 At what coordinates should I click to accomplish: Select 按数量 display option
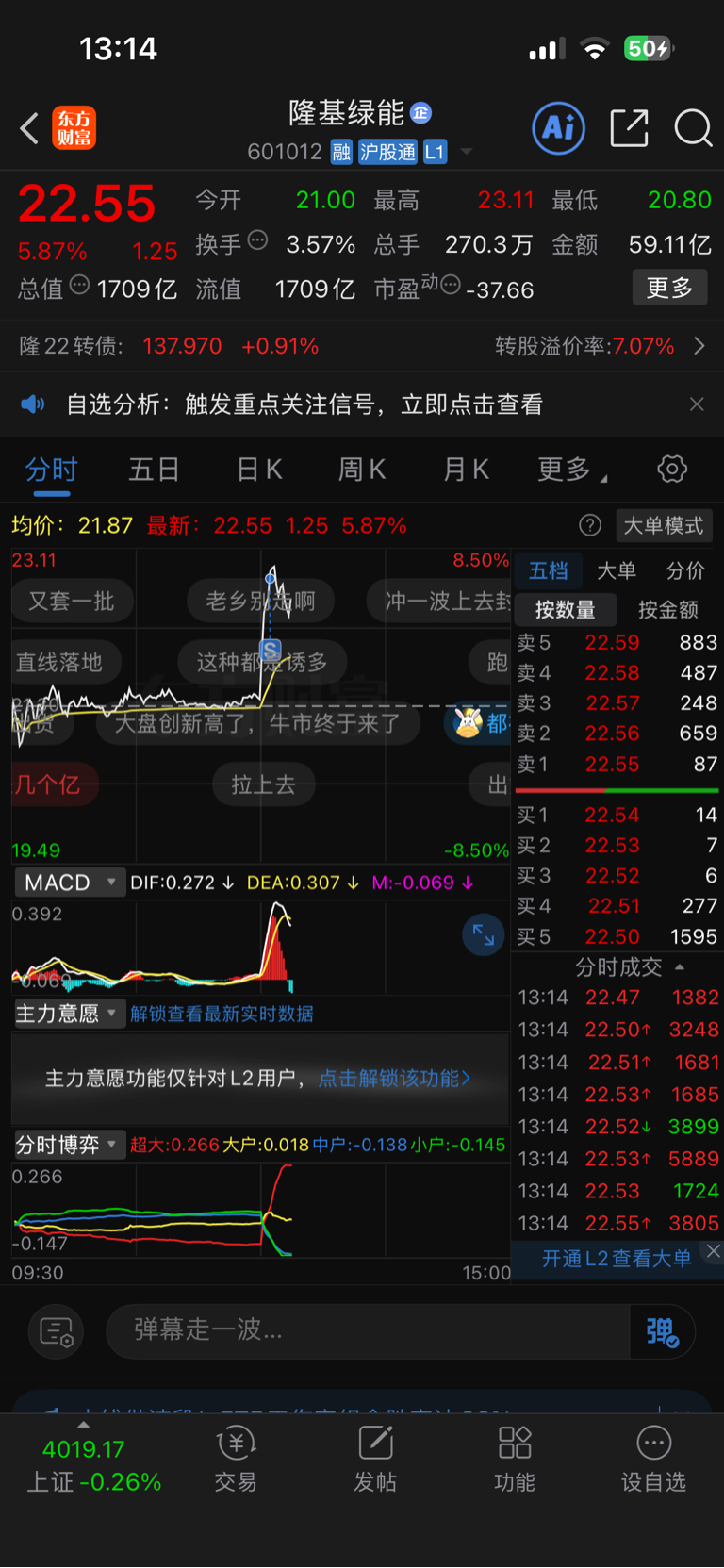[566, 610]
